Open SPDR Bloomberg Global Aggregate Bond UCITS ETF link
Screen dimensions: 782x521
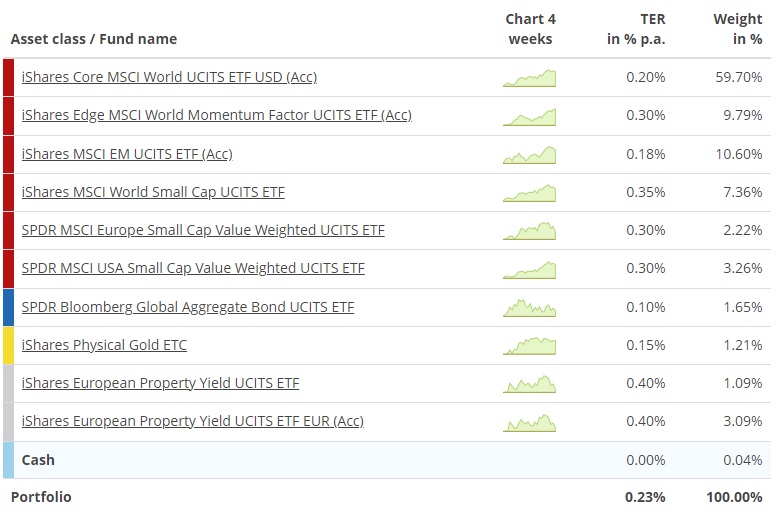[x=188, y=307]
